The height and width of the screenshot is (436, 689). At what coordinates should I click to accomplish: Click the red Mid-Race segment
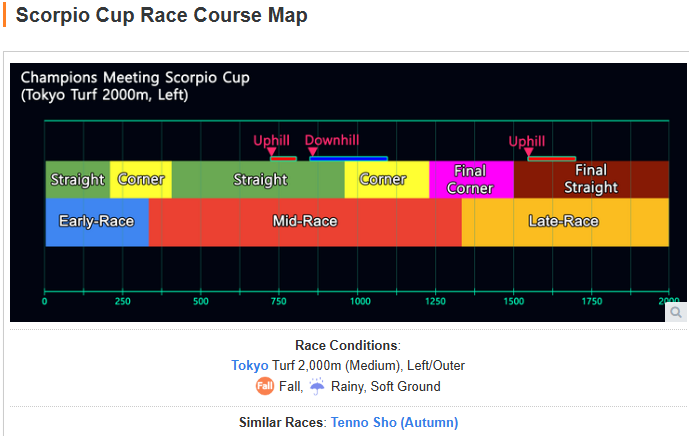tap(305, 222)
